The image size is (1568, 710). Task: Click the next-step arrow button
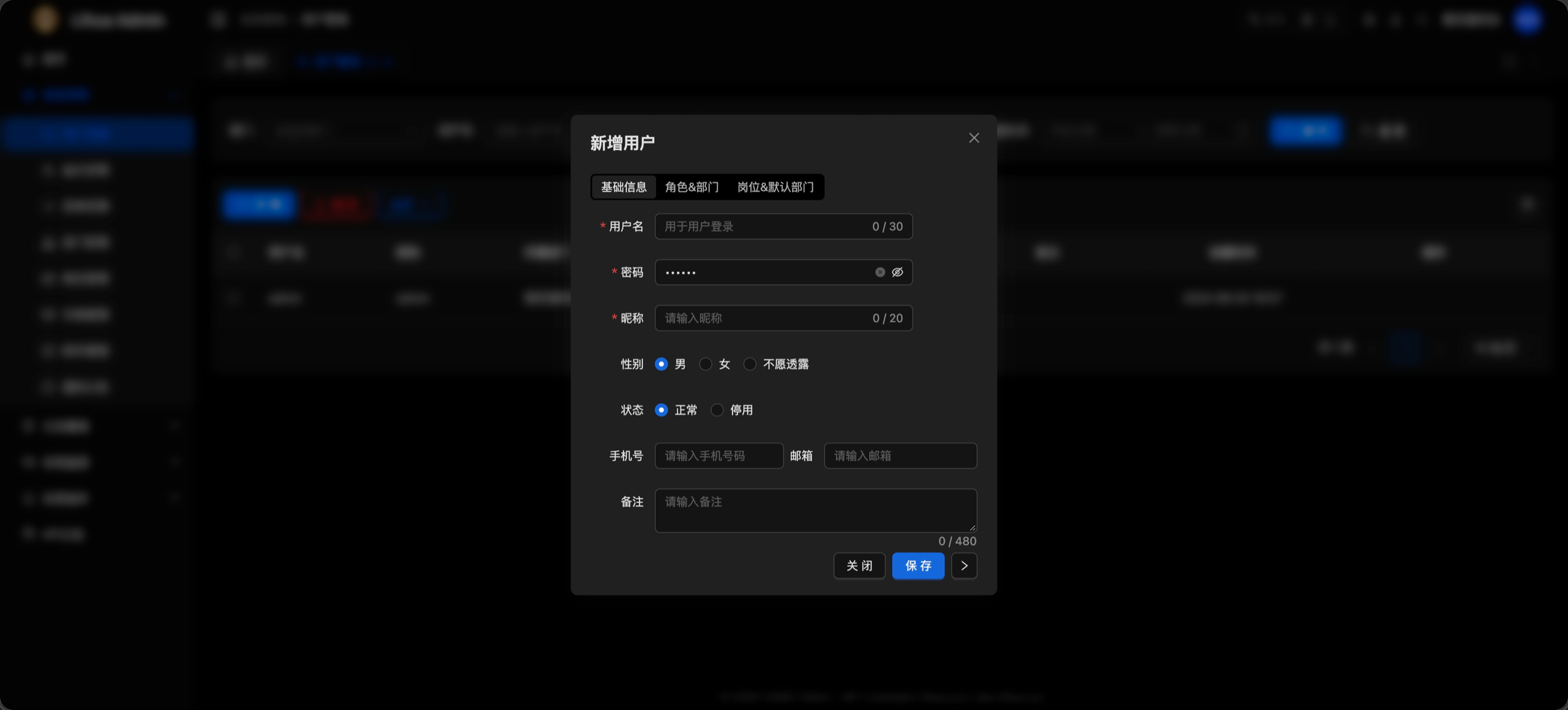(964, 565)
